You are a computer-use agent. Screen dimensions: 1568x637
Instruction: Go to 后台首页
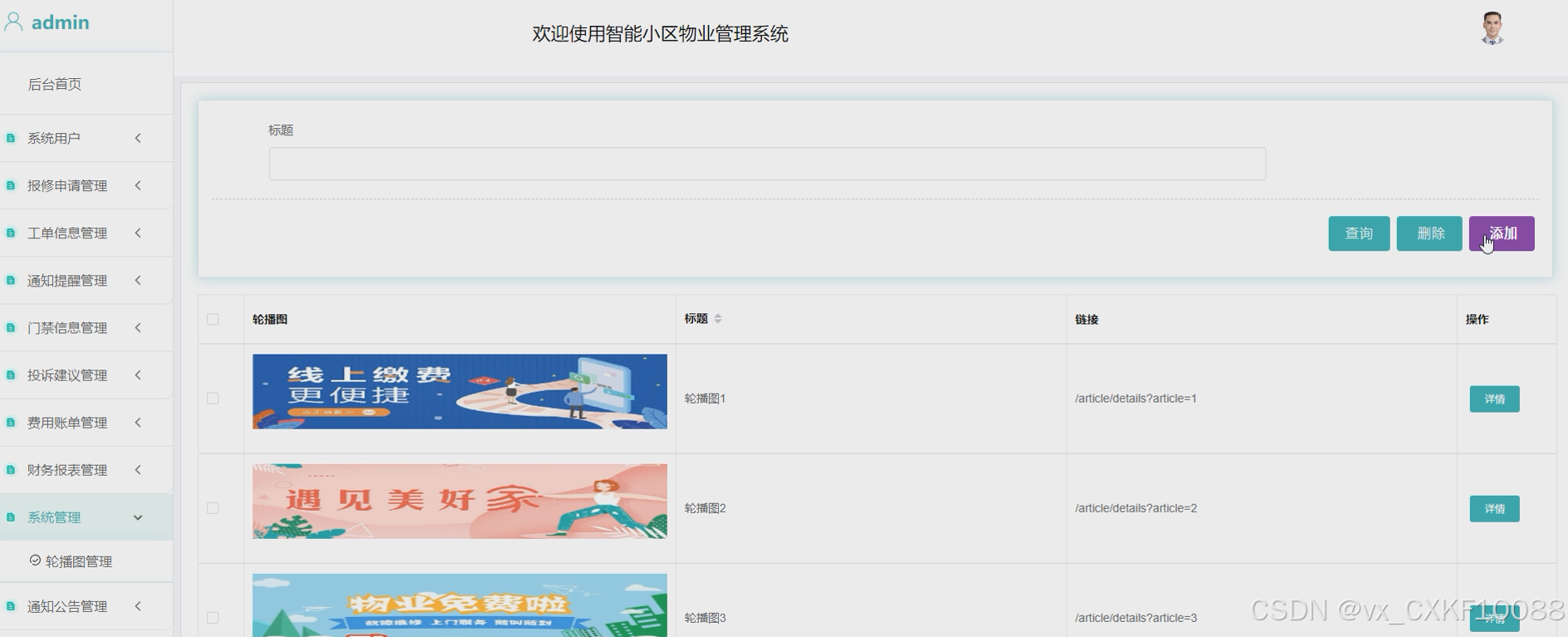pos(55,84)
